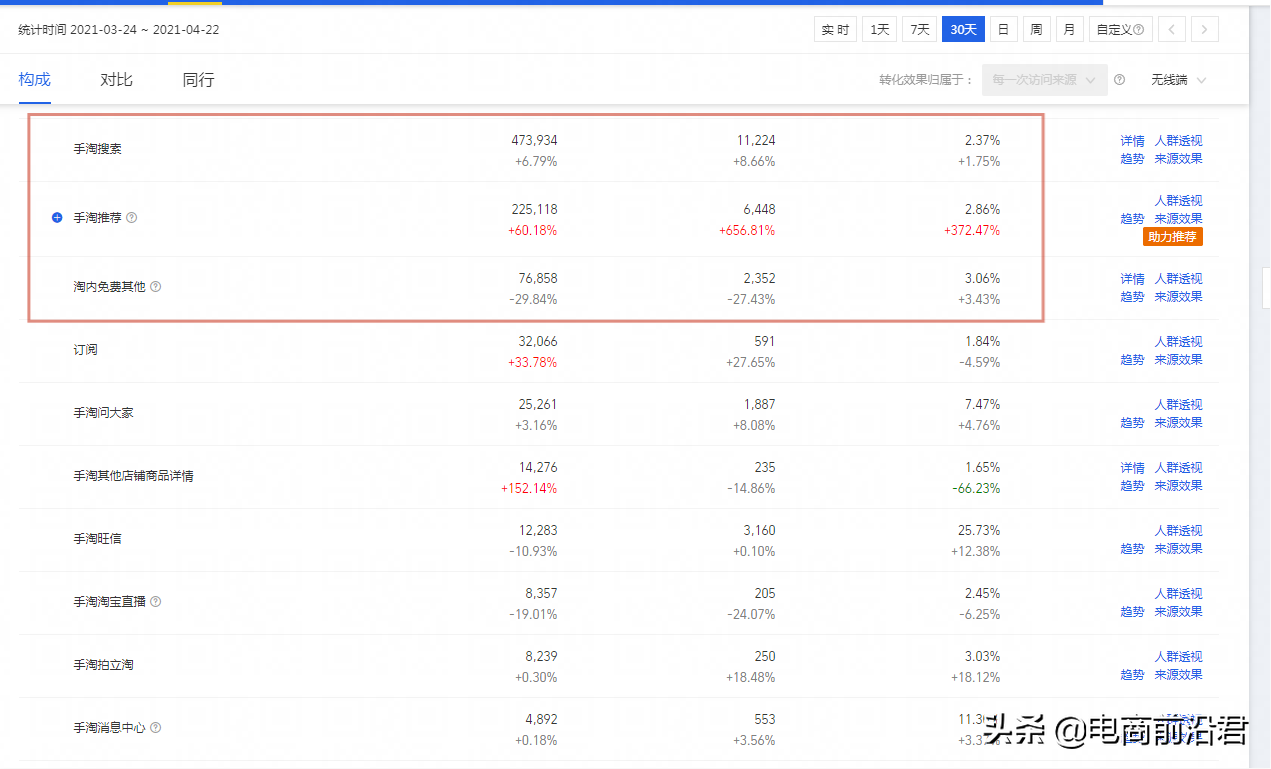This screenshot has width=1271, height=769.
Task: Switch to the 对比 tab
Action: click(x=116, y=80)
